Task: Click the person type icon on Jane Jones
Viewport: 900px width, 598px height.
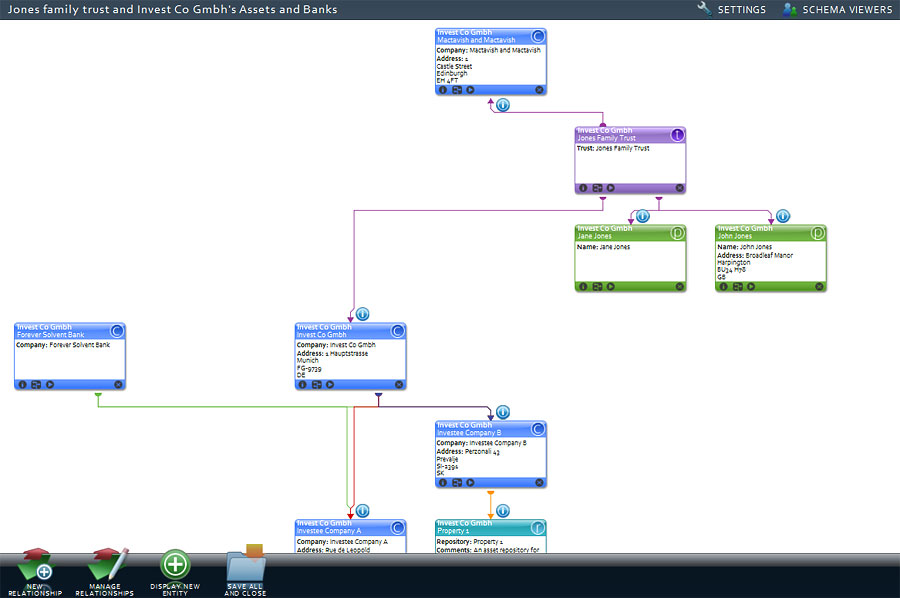Action: click(x=678, y=233)
